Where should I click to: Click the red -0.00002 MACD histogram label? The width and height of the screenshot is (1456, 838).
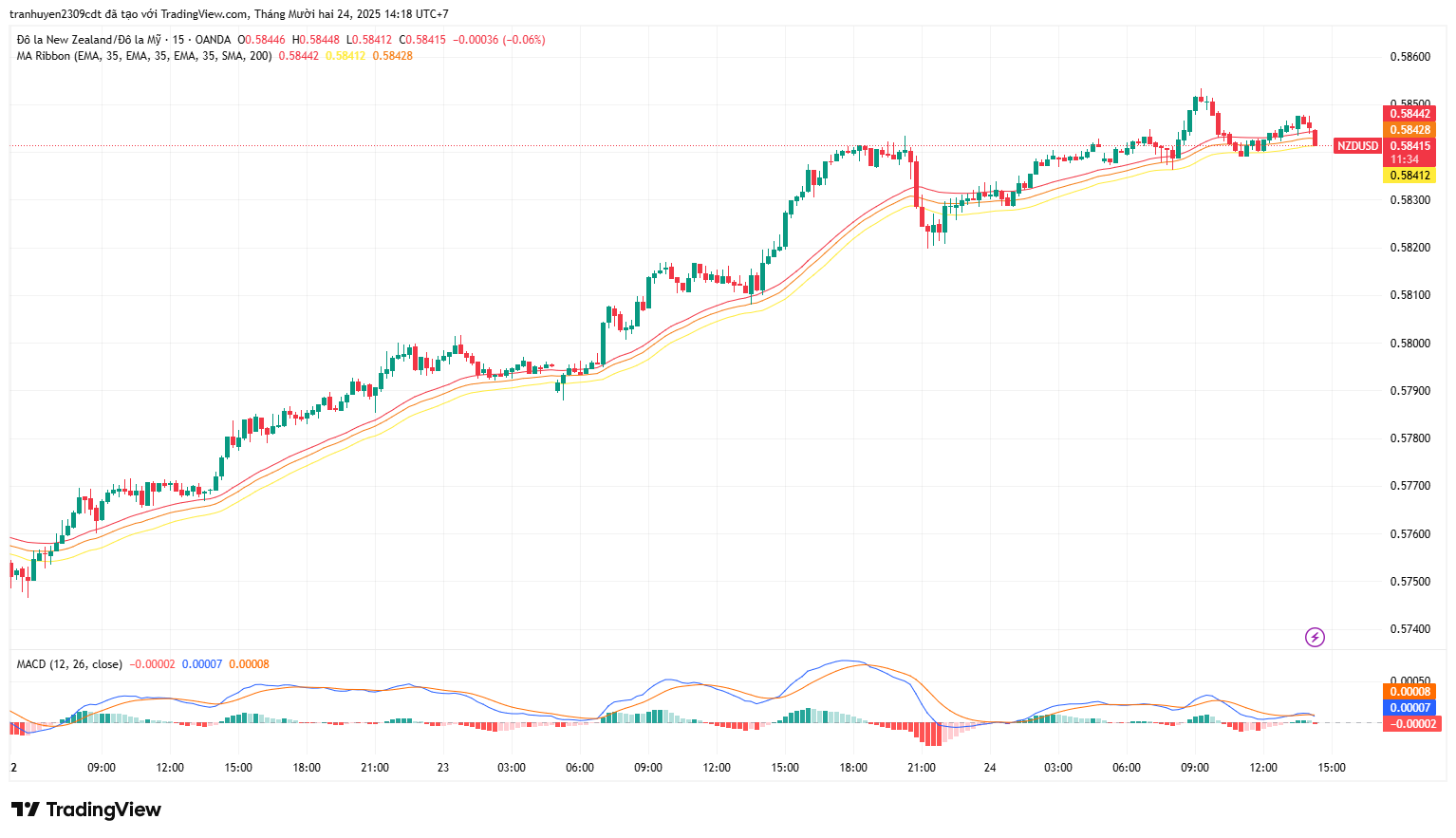(x=1412, y=724)
